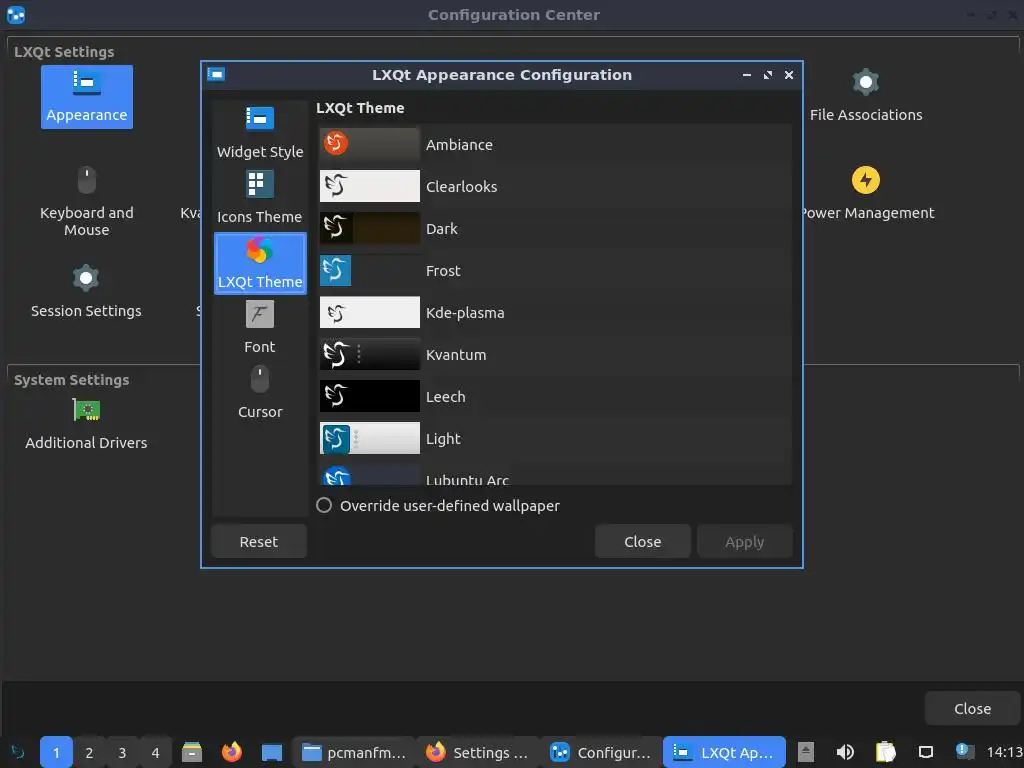Click the Configuration Center title bar icon

tap(16, 14)
